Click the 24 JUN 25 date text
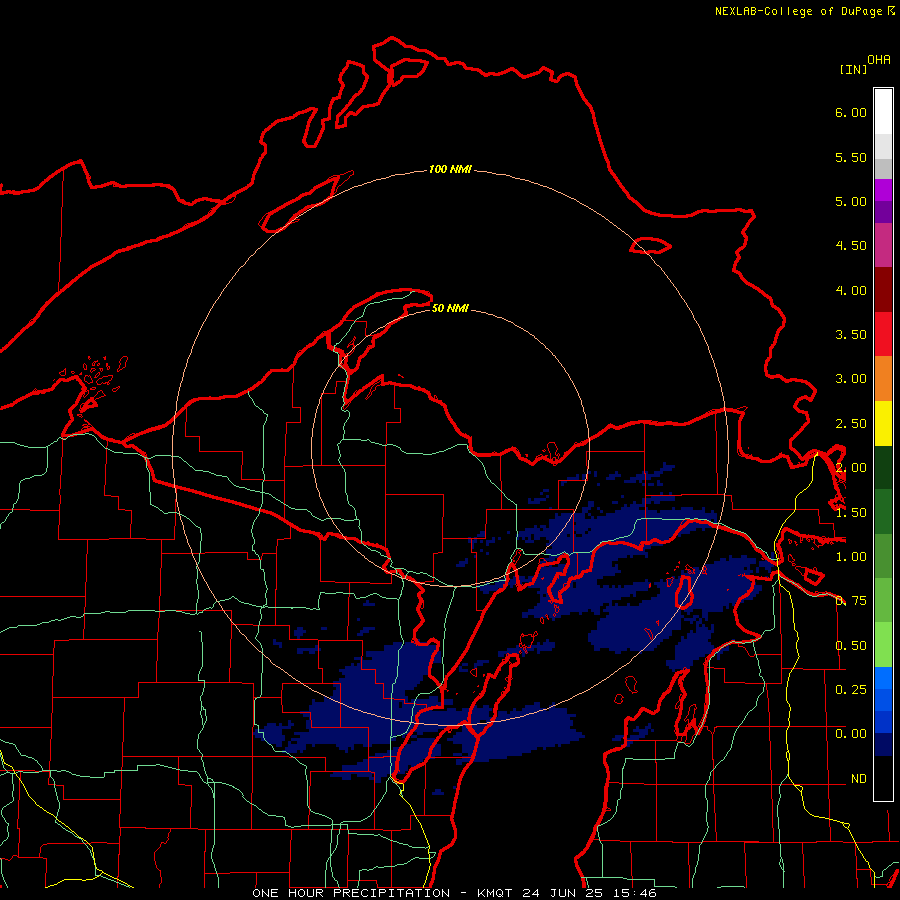900x900 pixels. [563, 893]
